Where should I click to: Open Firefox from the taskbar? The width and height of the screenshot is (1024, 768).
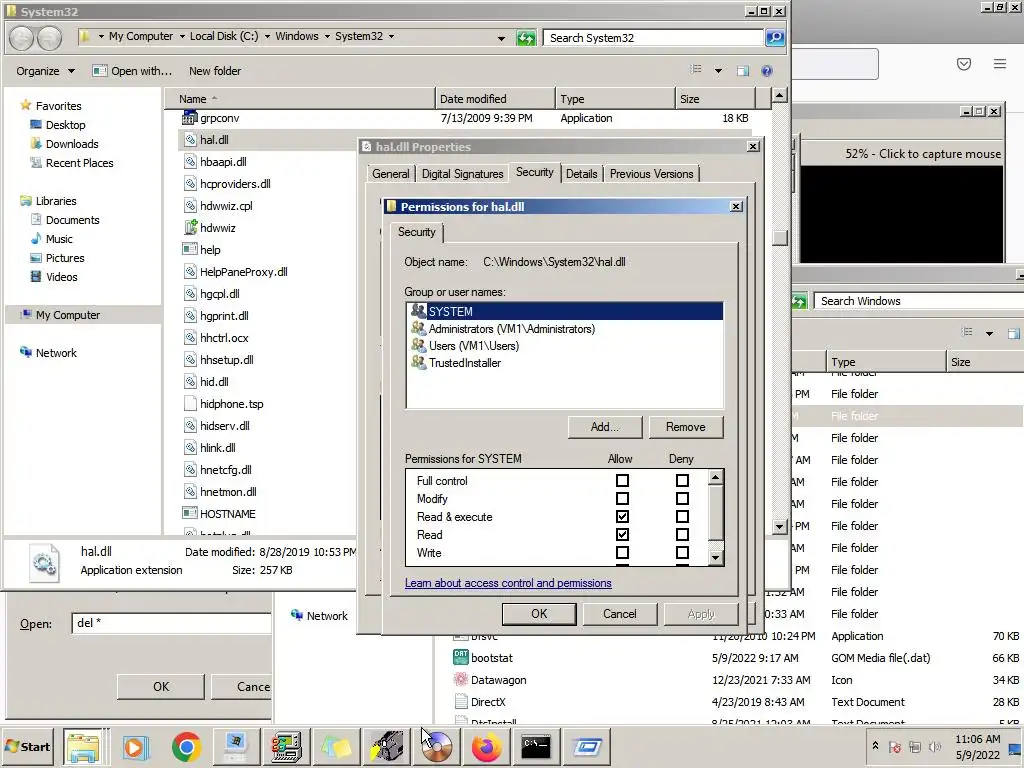[487, 747]
